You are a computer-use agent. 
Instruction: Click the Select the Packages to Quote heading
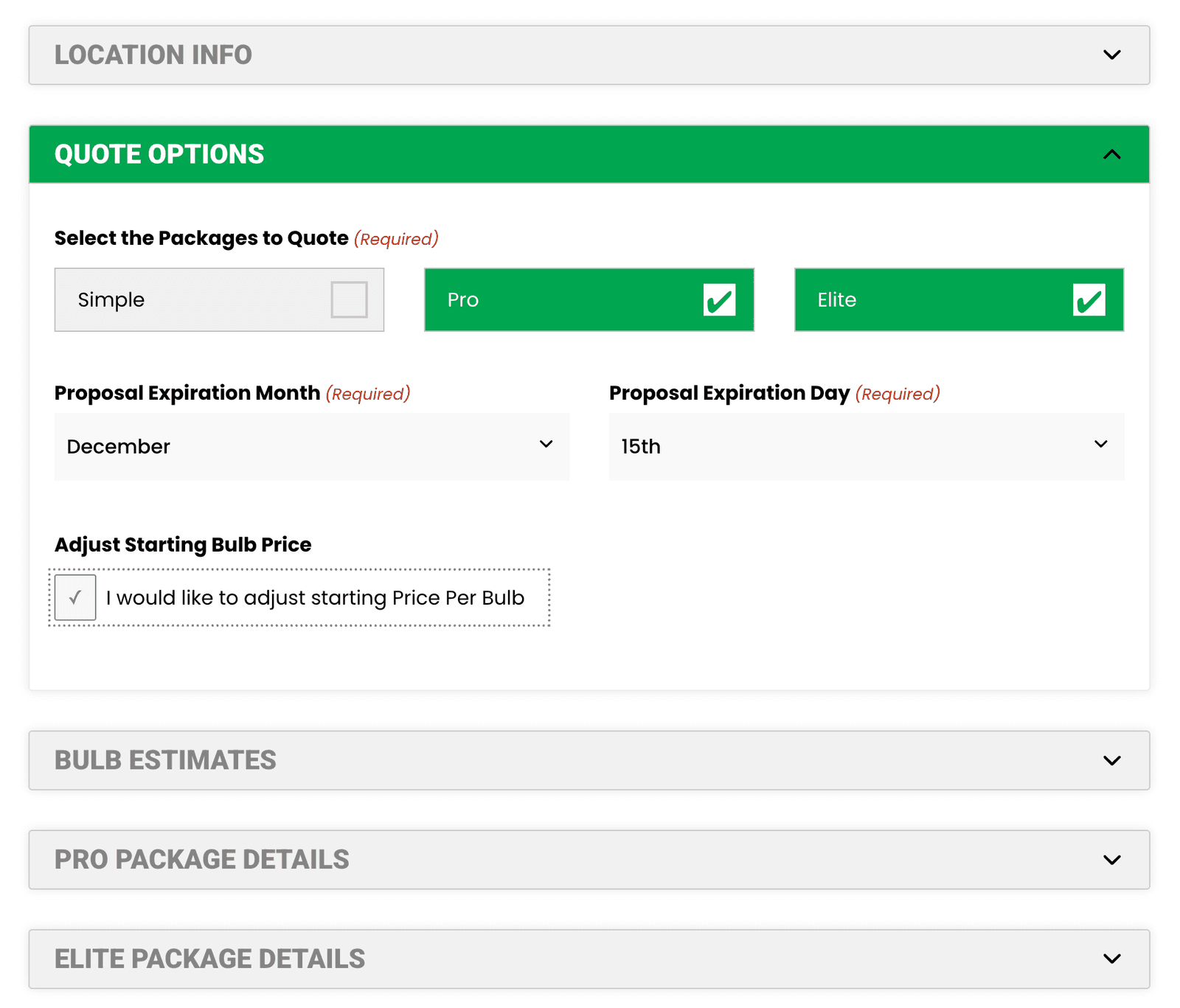(x=201, y=238)
